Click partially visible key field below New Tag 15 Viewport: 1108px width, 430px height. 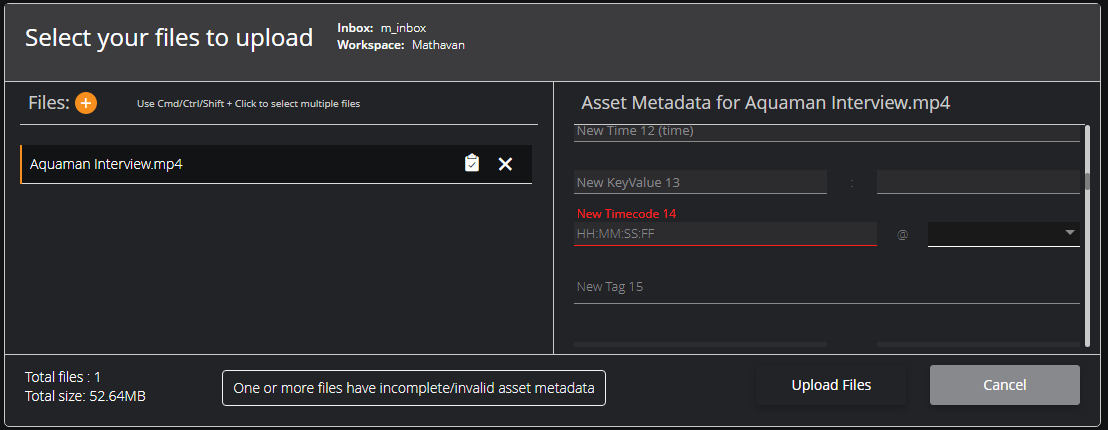coord(700,345)
